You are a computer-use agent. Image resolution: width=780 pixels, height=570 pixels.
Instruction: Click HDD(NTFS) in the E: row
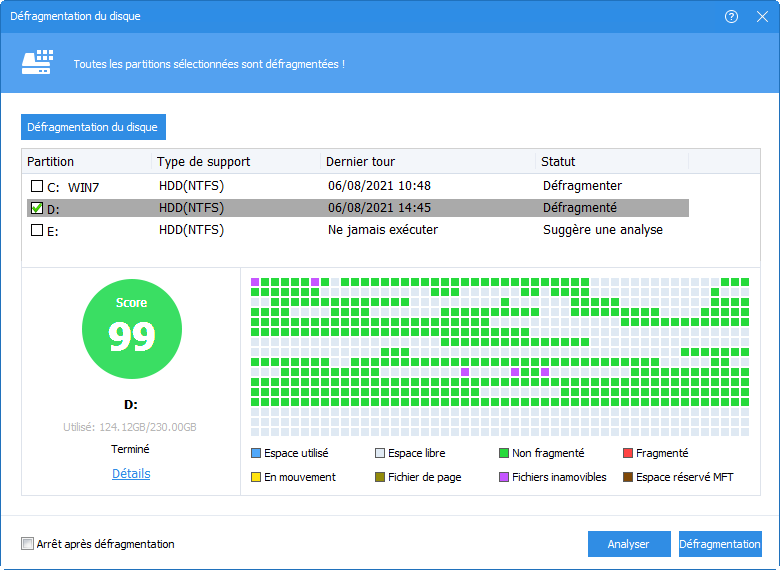(192, 230)
